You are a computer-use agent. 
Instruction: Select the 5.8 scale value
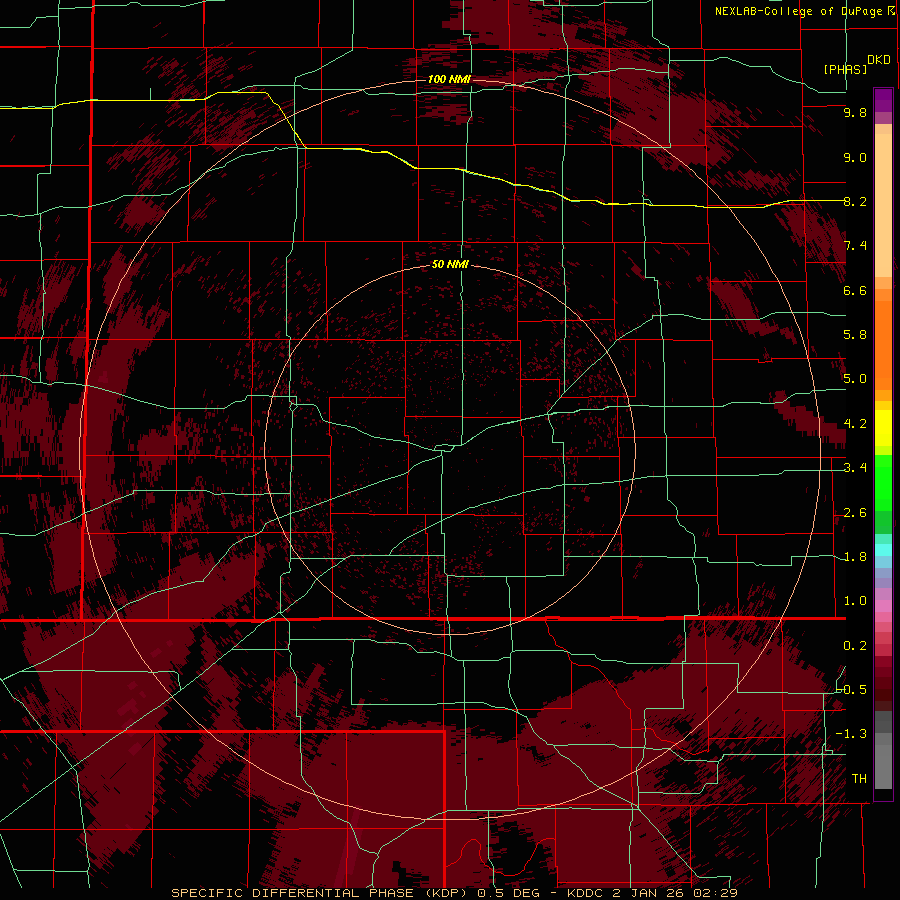coord(855,335)
